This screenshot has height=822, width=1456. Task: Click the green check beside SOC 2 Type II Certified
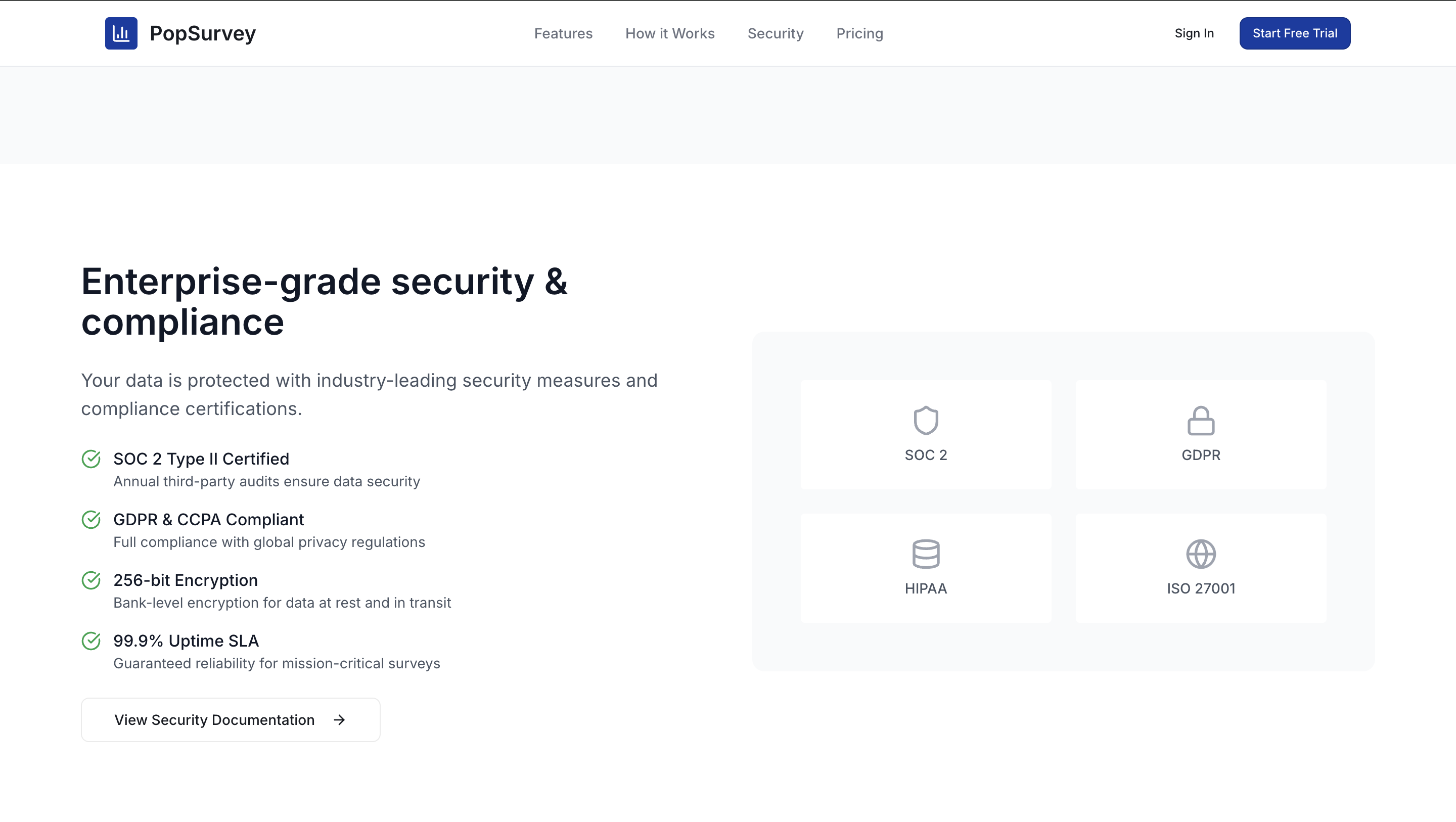91,459
